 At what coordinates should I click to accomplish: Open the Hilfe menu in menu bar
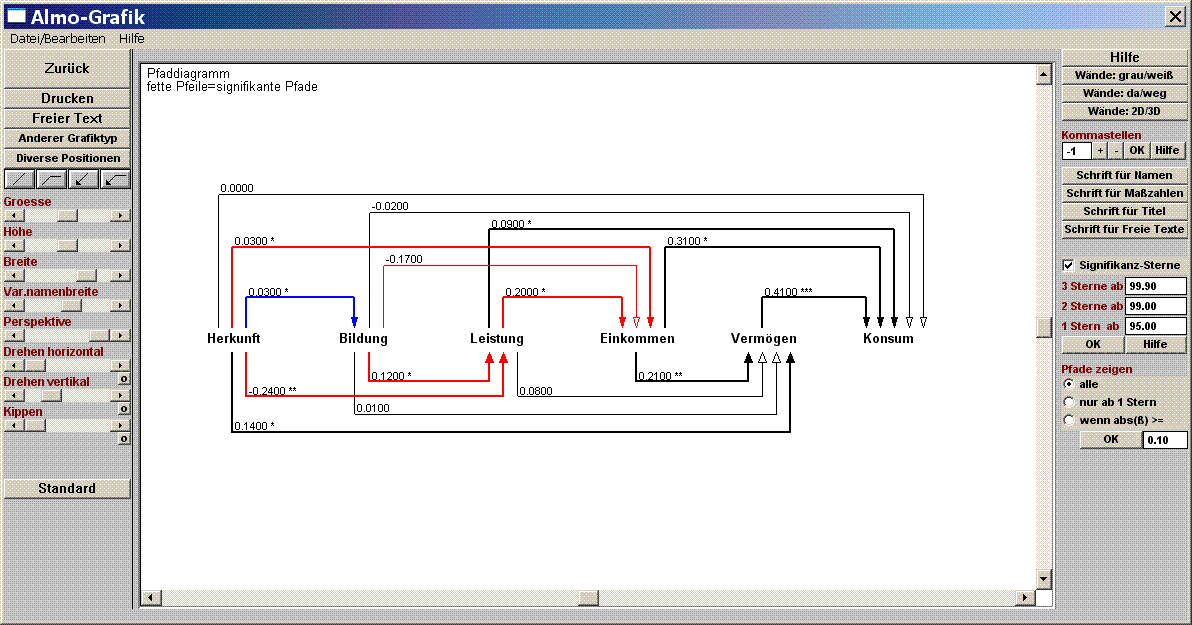pyautogui.click(x=131, y=38)
